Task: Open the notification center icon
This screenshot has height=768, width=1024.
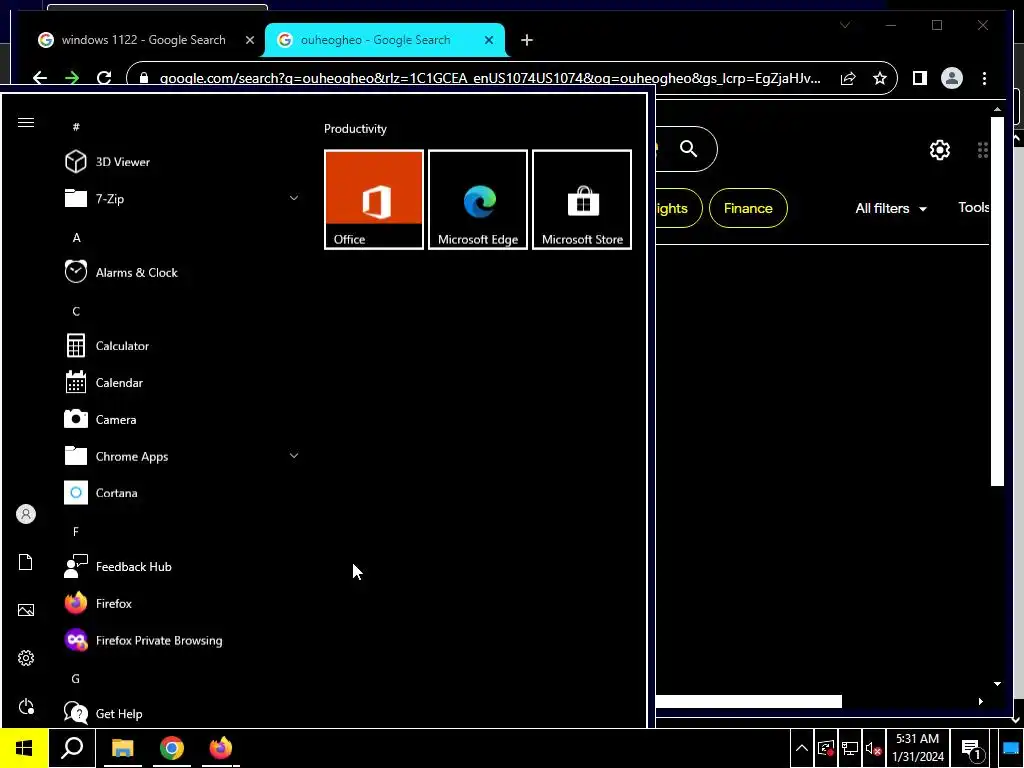Action: click(x=972, y=749)
